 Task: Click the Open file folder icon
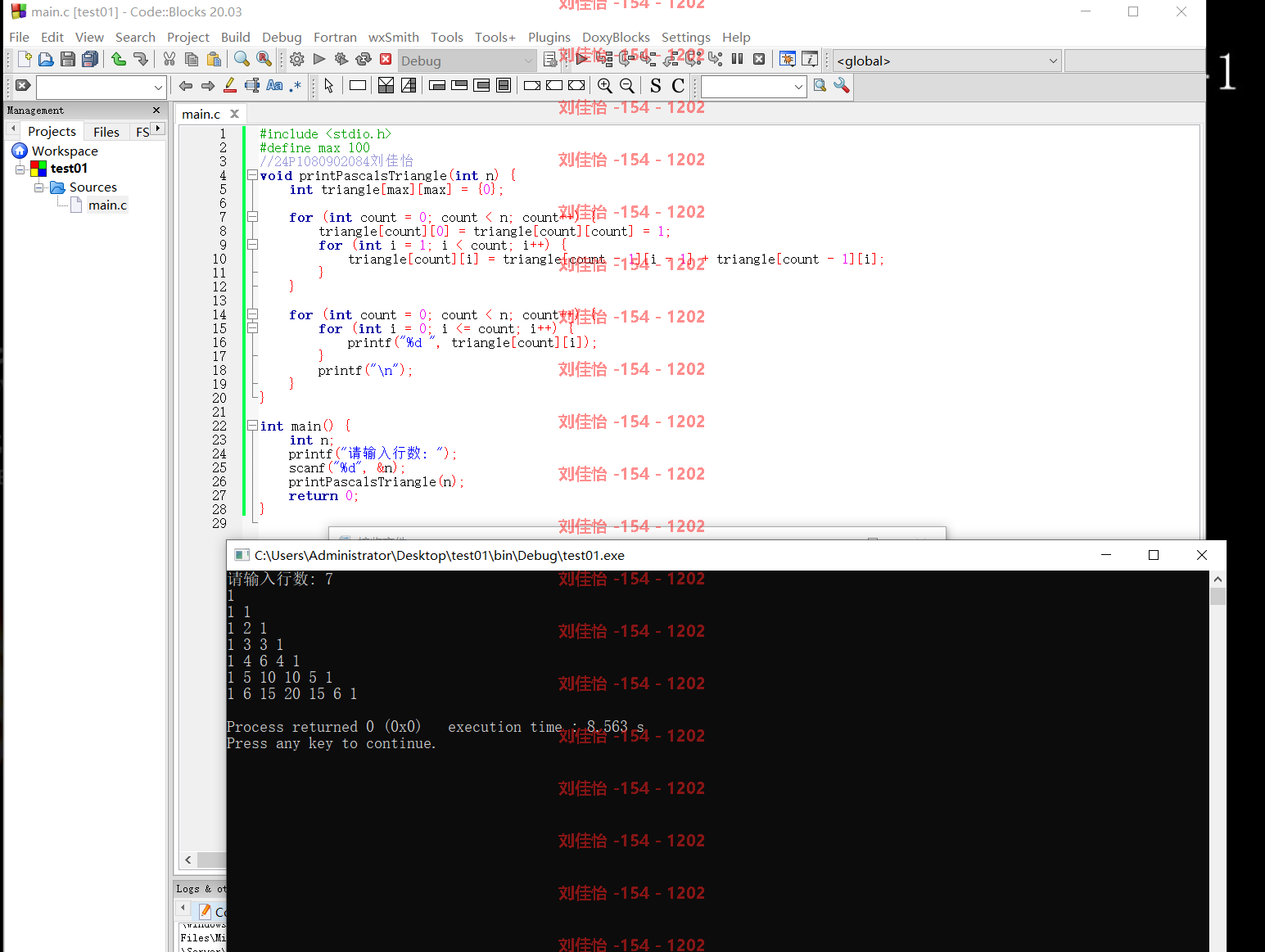(46, 59)
